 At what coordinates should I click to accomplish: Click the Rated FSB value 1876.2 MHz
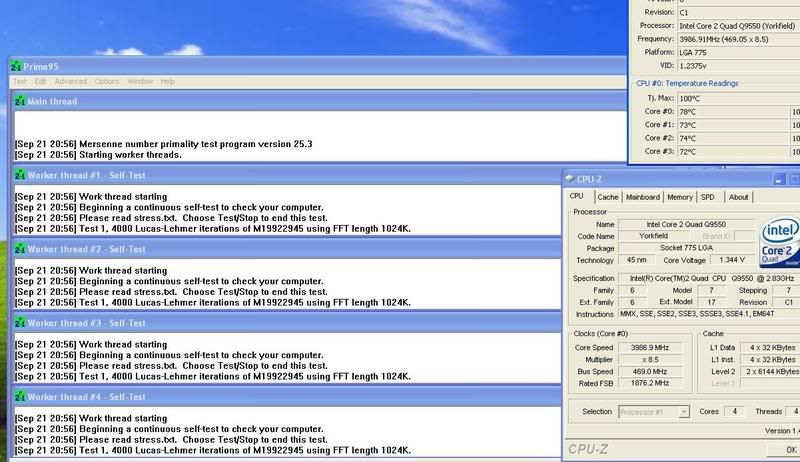(650, 383)
